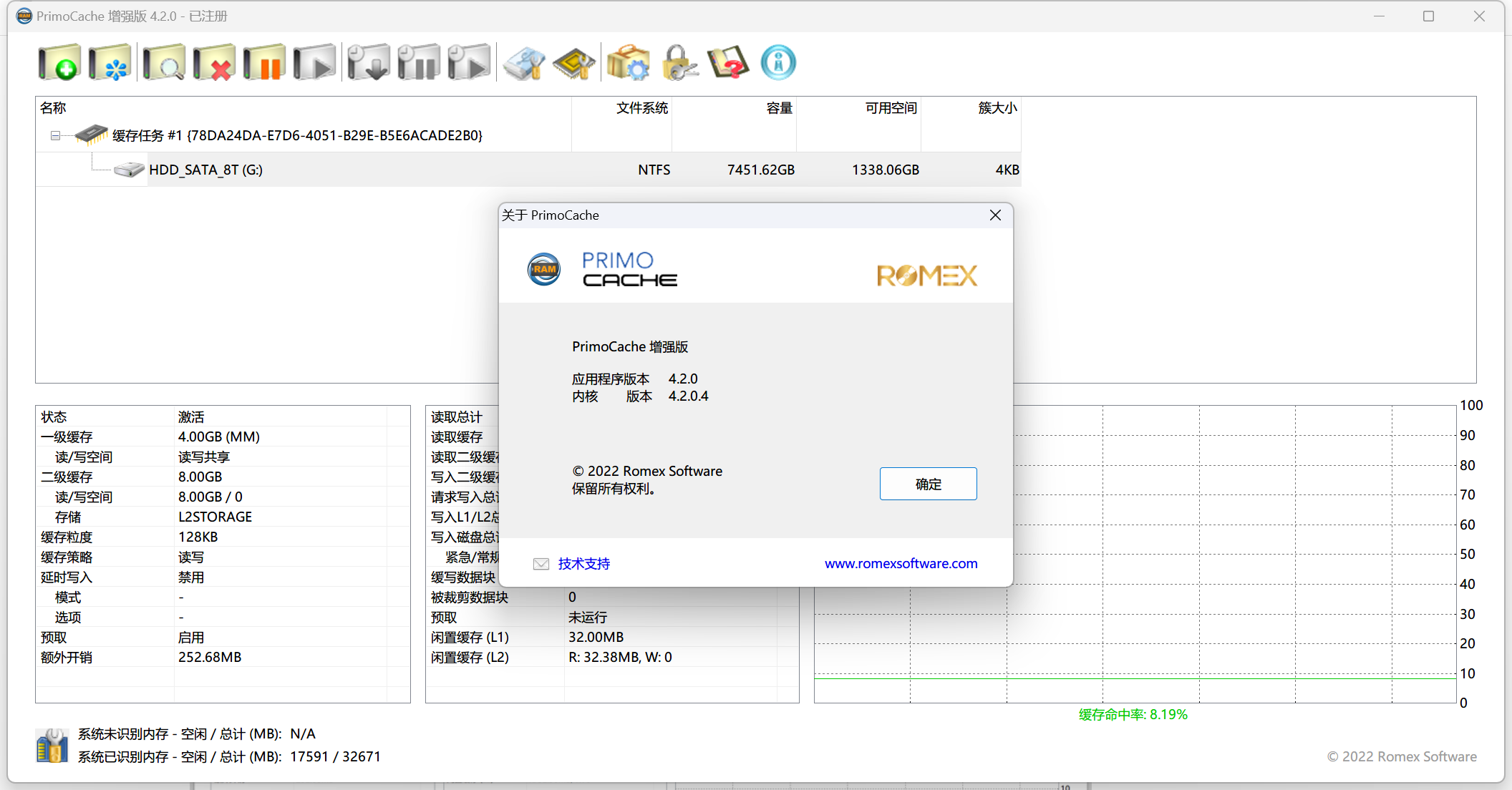Open www.romexsoftware.com link
The width and height of the screenshot is (1512, 790).
pos(901,563)
